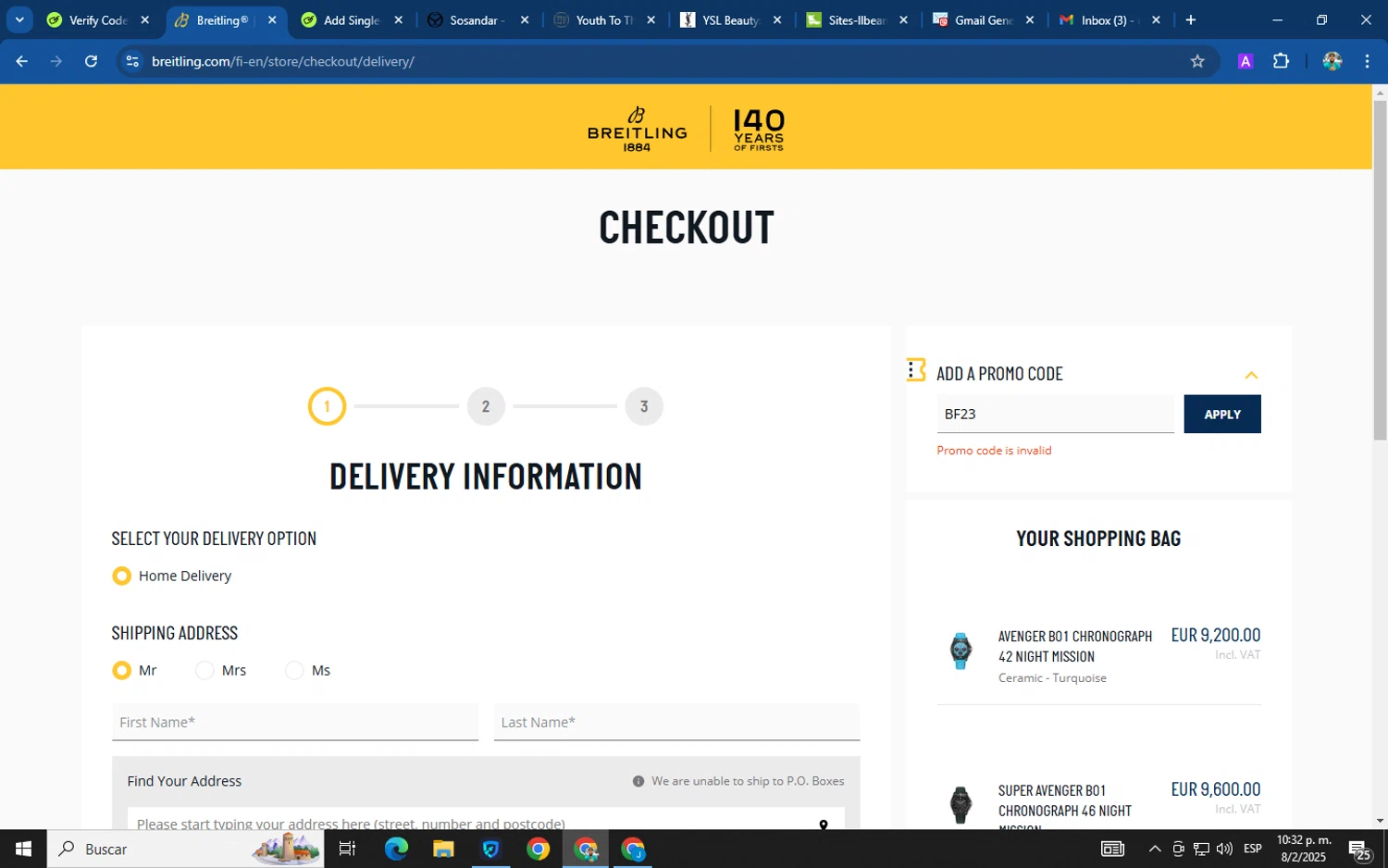Open the Windows Start menu

[23, 849]
